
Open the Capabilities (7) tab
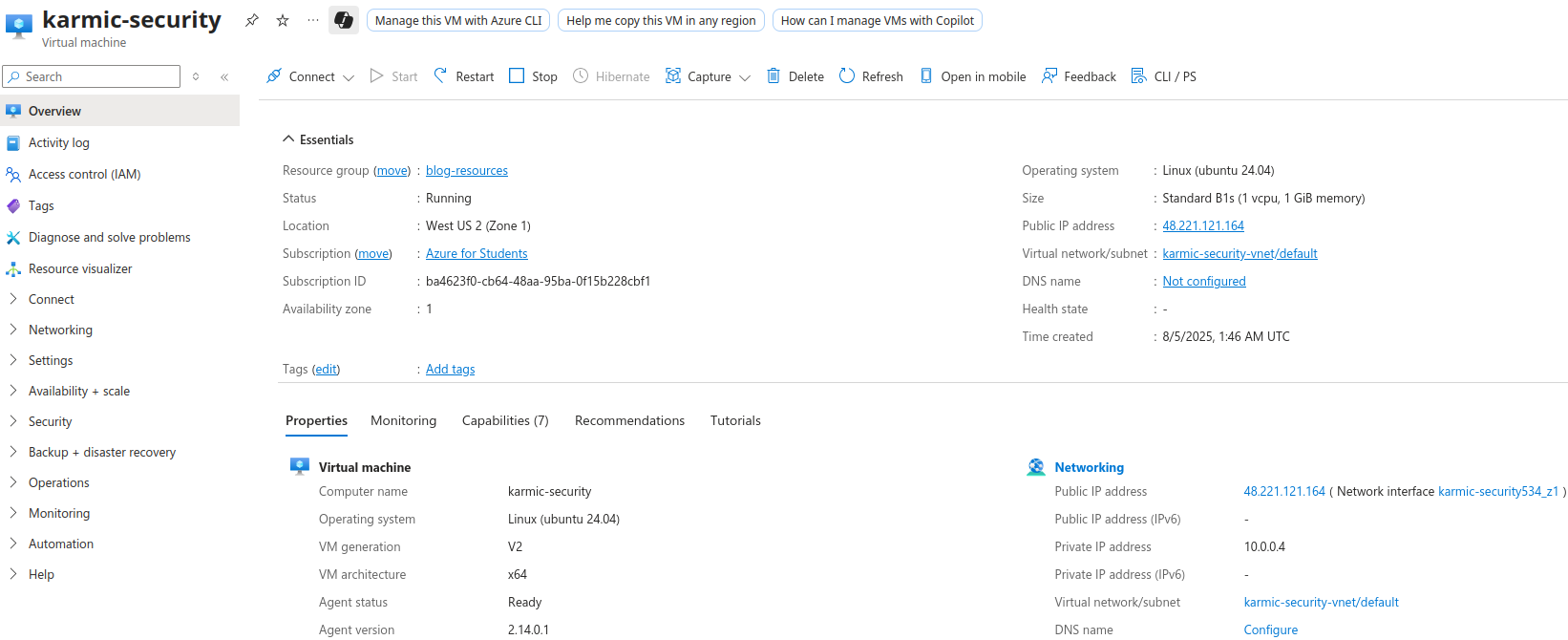point(505,420)
